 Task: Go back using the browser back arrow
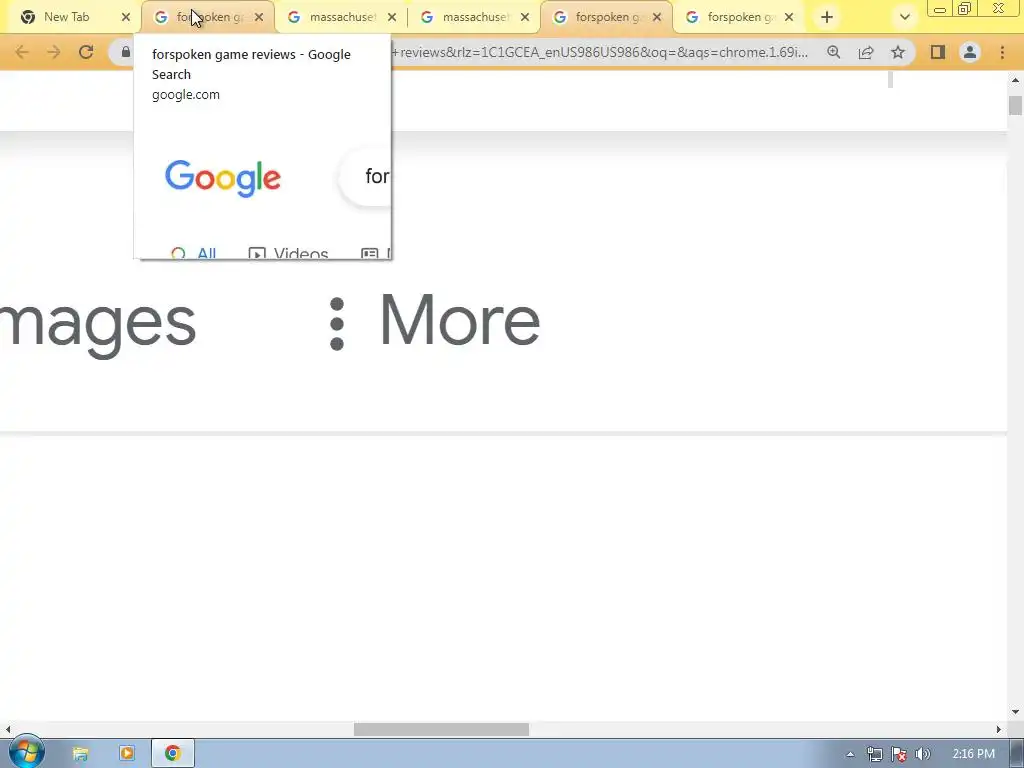[22, 52]
